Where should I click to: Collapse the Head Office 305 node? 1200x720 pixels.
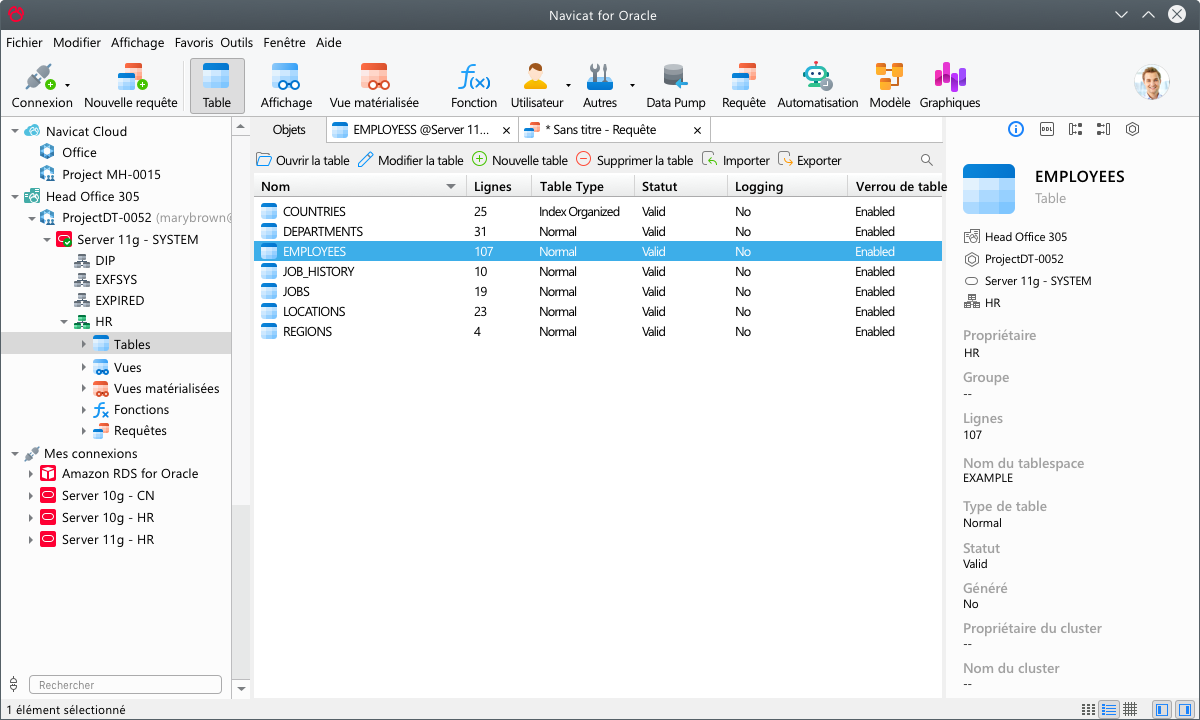15,196
